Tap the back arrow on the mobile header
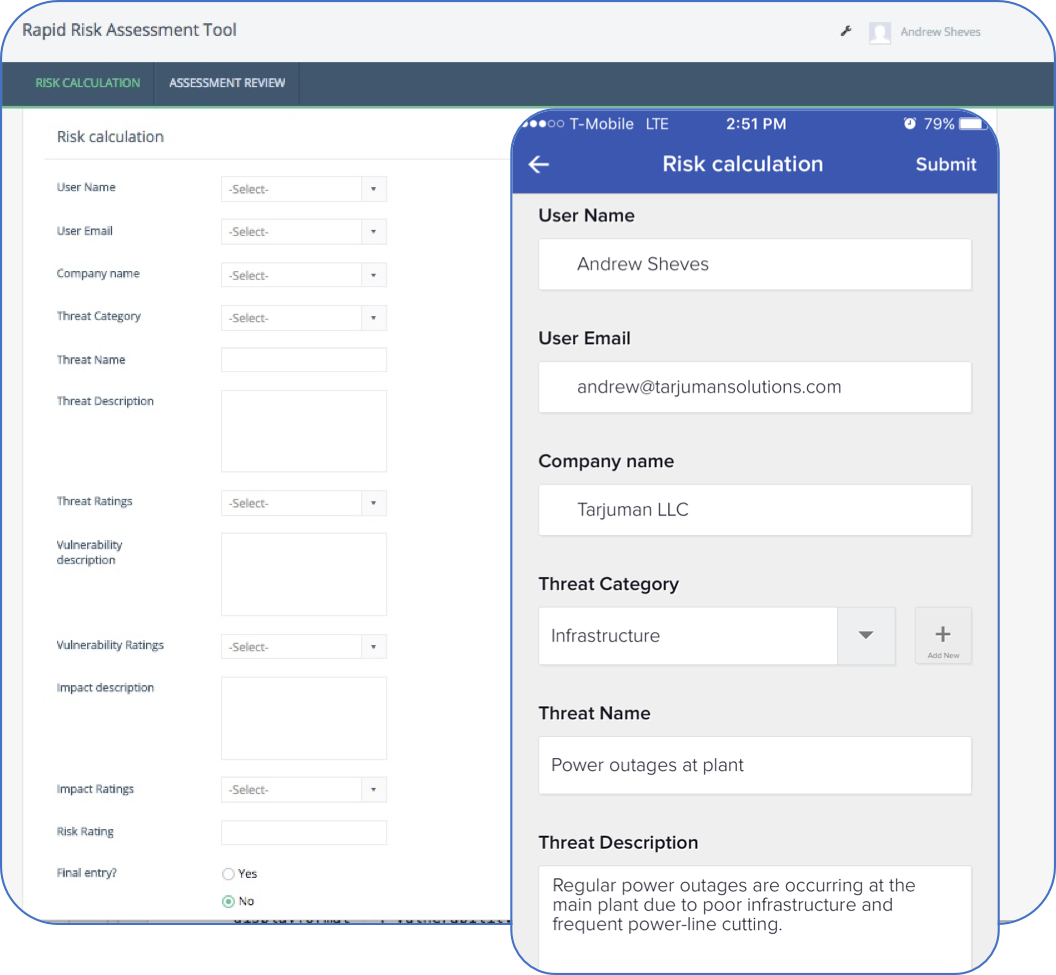This screenshot has width=1056, height=975. point(539,164)
